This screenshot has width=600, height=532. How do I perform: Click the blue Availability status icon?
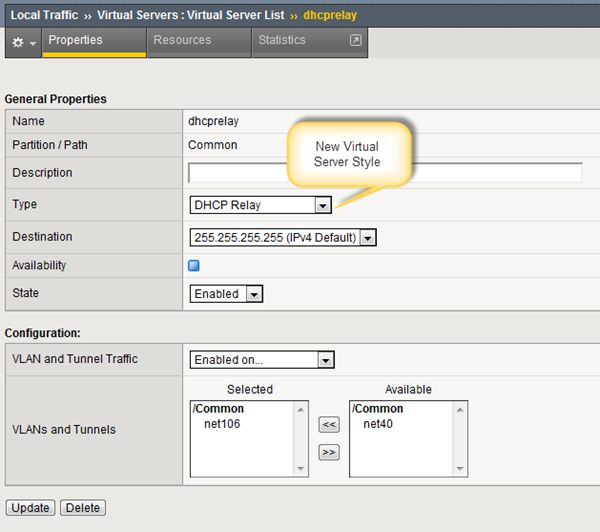(194, 266)
